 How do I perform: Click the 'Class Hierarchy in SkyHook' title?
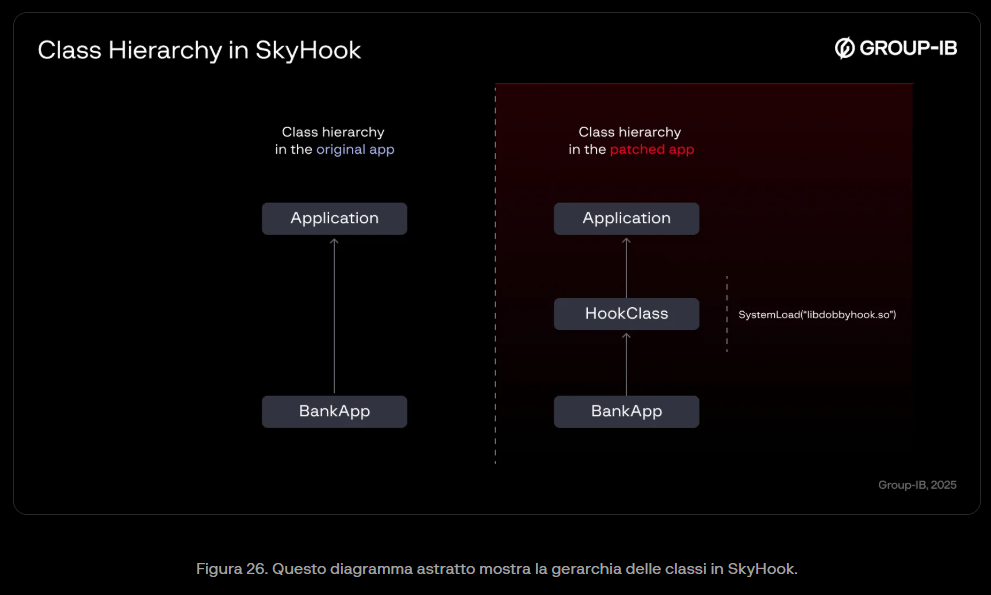199,50
